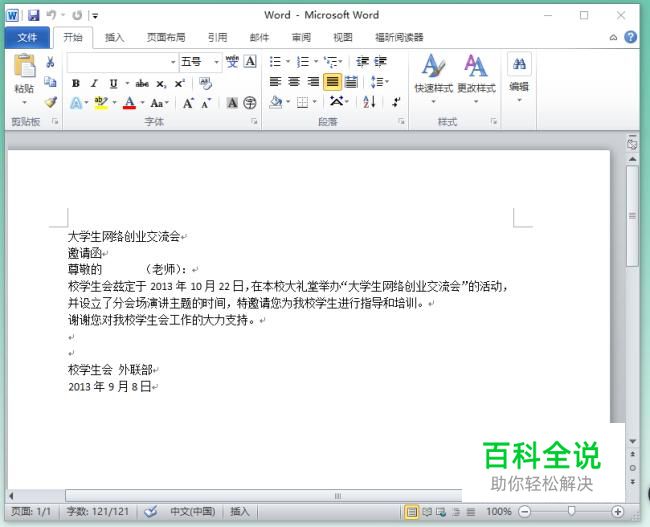Clear formatting with eraser icon
Screen dimensions: 650x527
pos(205,84)
